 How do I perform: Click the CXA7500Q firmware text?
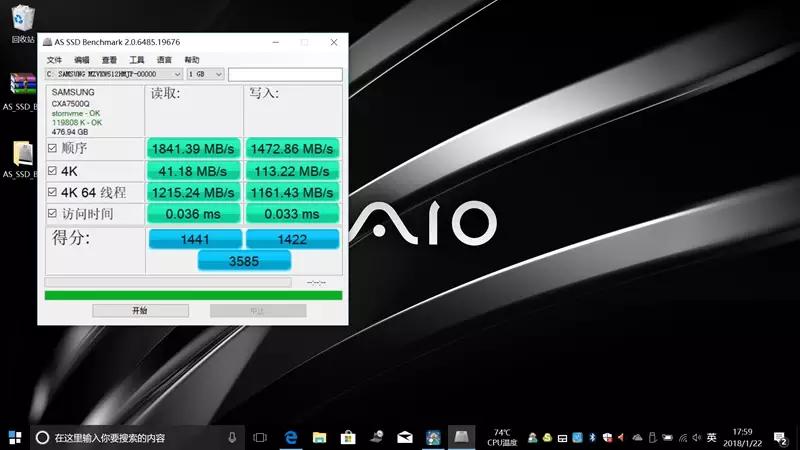[x=70, y=104]
